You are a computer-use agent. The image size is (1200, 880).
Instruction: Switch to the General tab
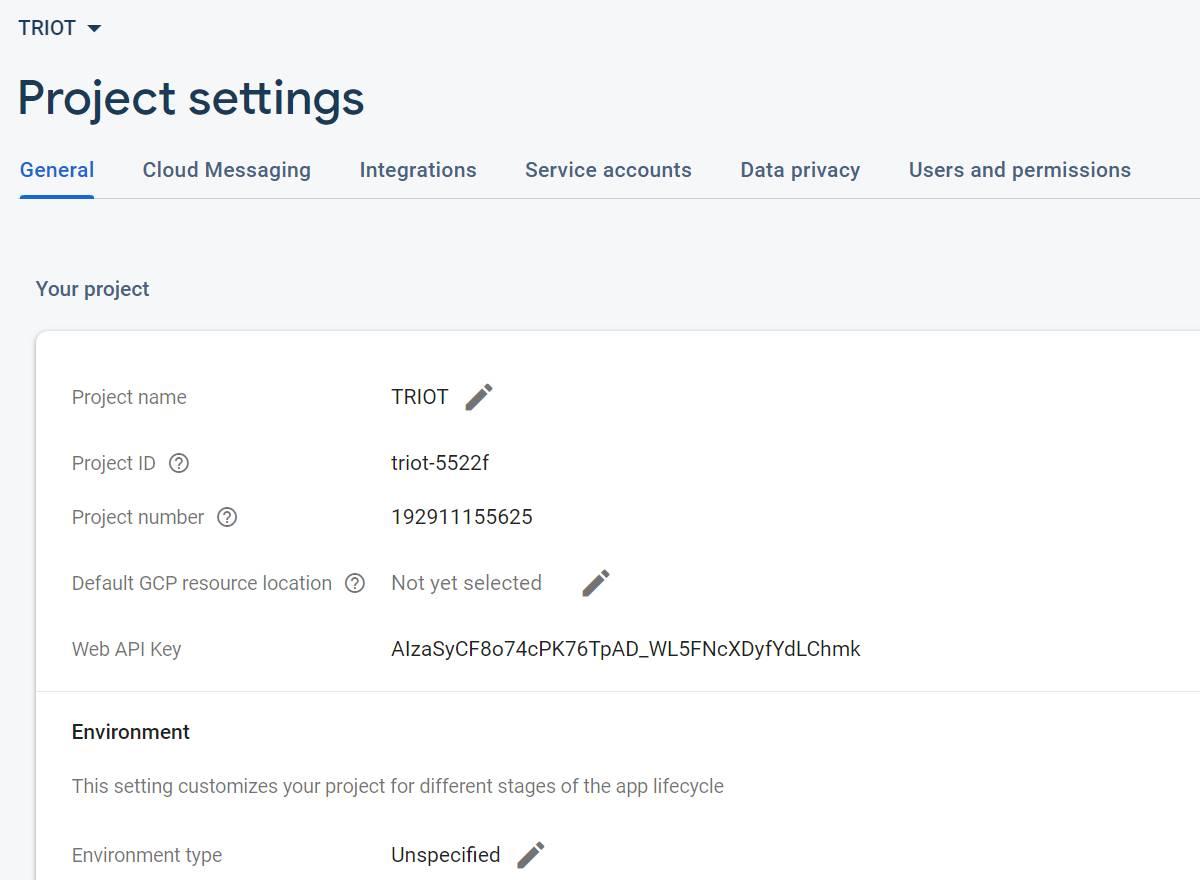click(57, 170)
